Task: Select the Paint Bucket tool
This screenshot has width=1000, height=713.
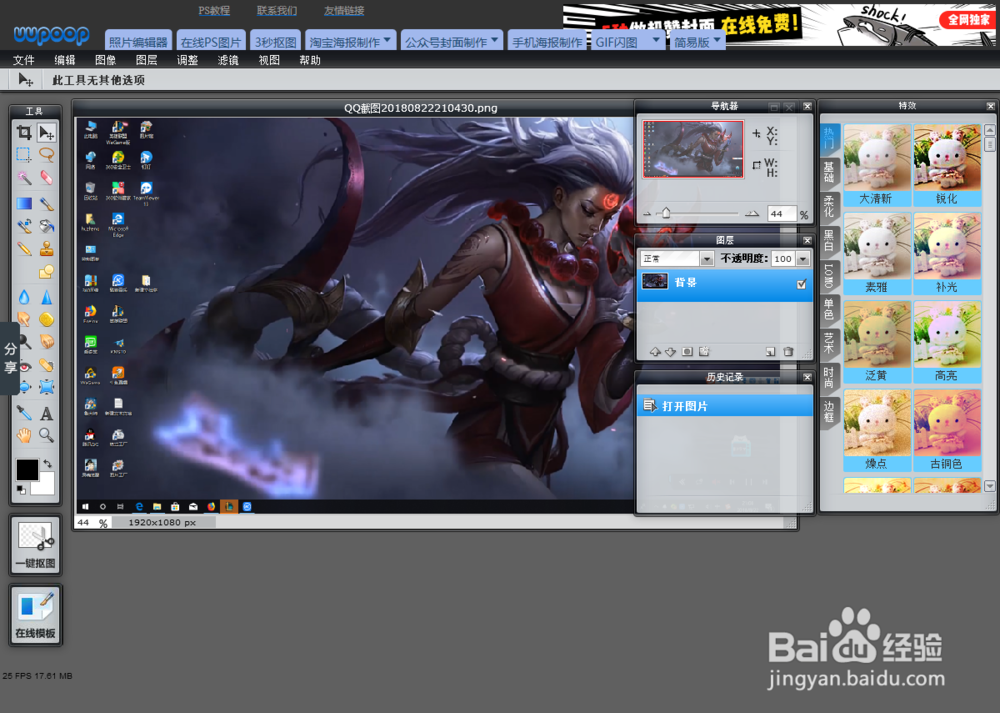Action: [47, 226]
